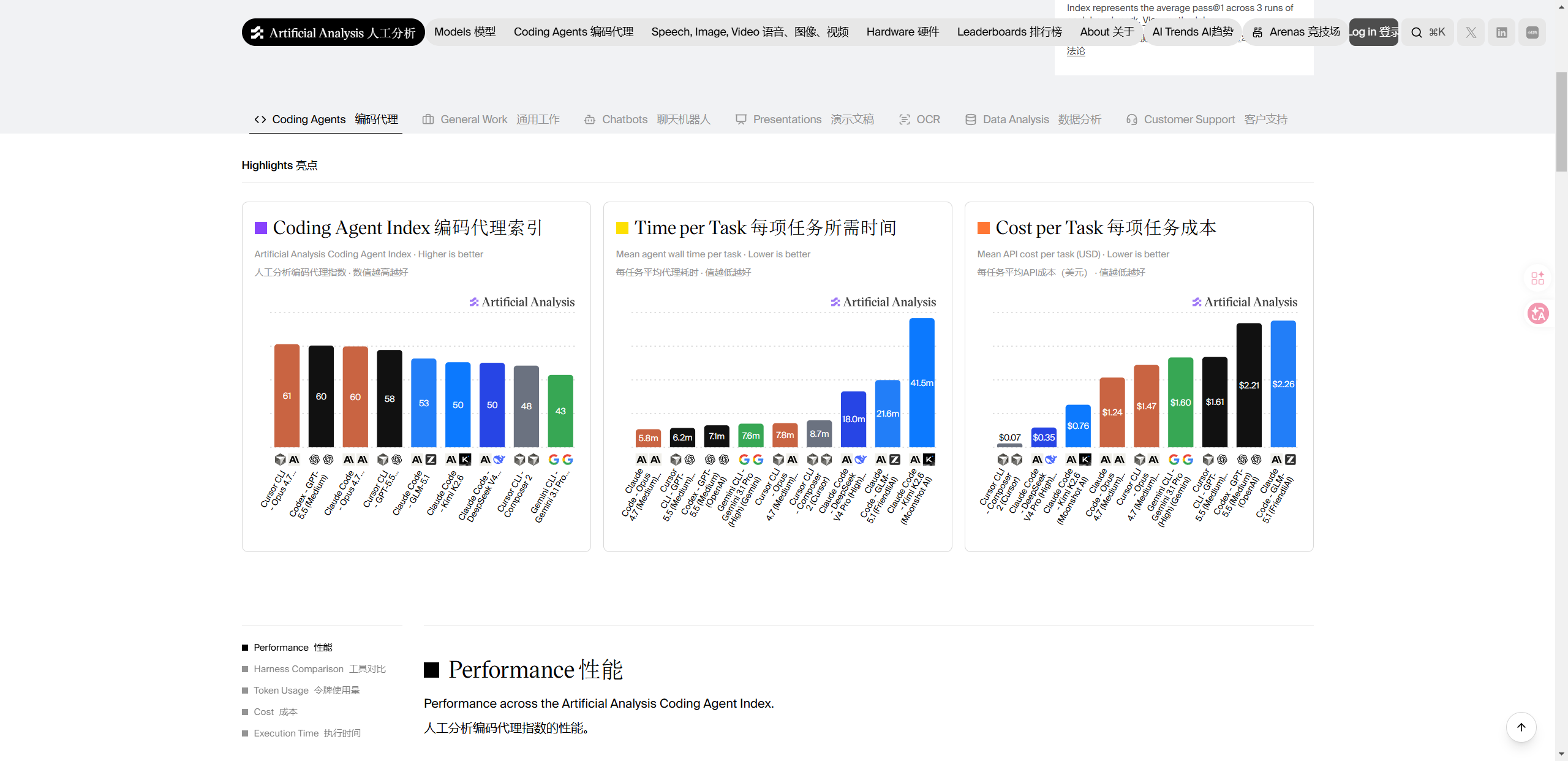
Task: Click the green $1.60 bar
Action: click(x=1181, y=403)
